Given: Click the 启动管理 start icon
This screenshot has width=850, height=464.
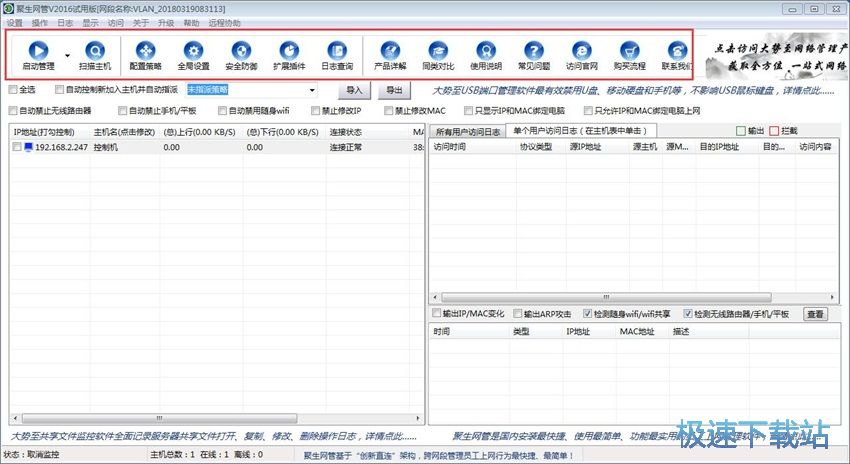Looking at the screenshot, I should pyautogui.click(x=38, y=51).
